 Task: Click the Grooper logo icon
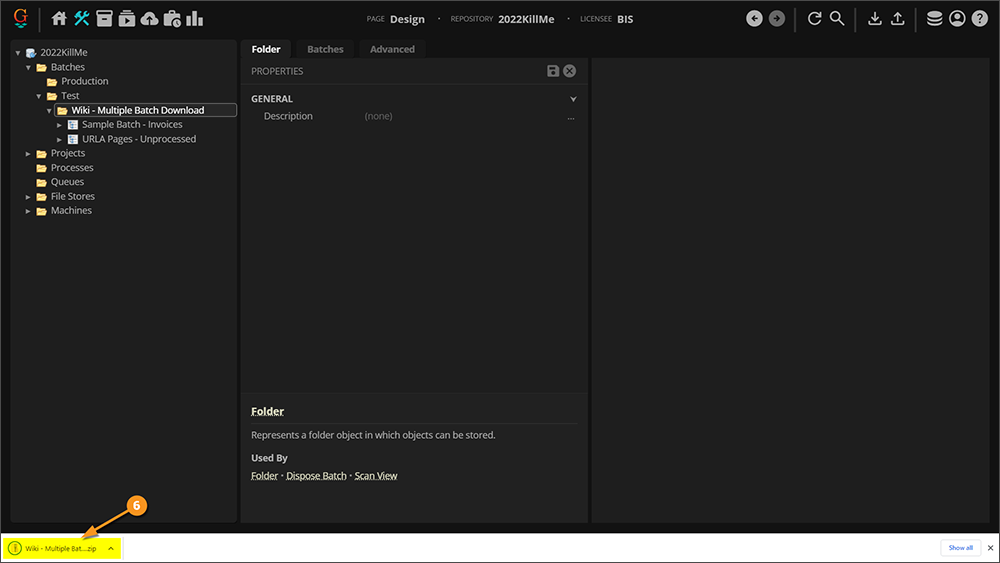click(x=20, y=18)
